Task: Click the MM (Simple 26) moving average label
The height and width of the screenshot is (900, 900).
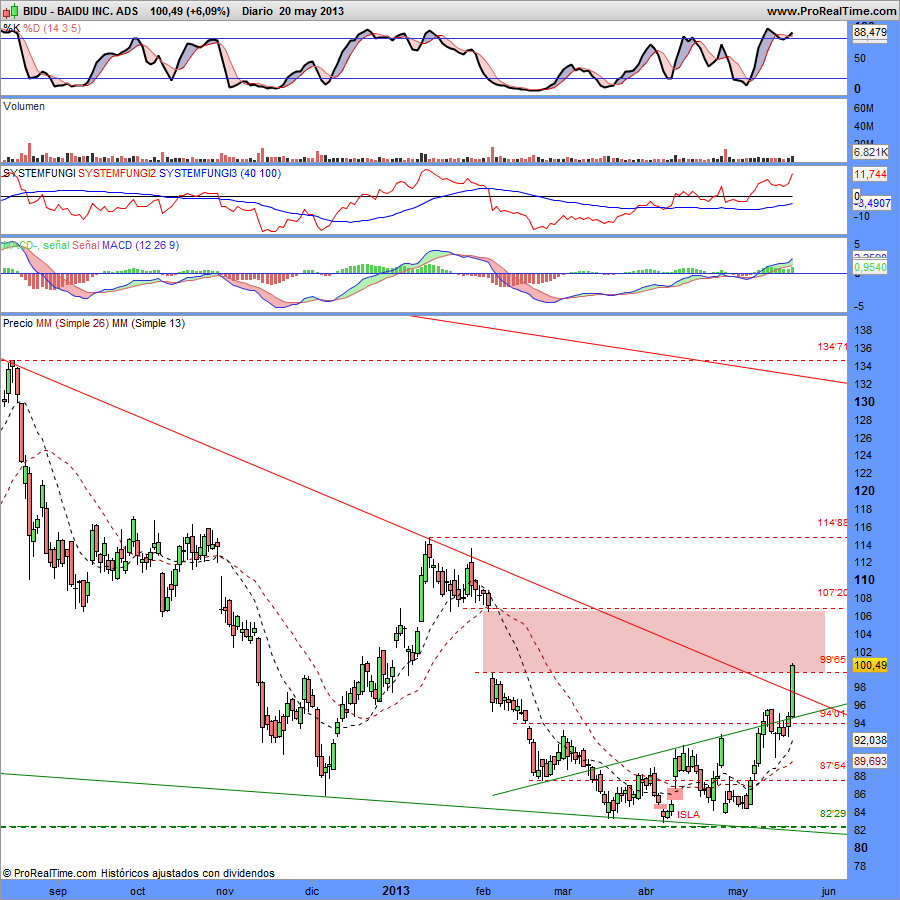Action: (x=72, y=323)
